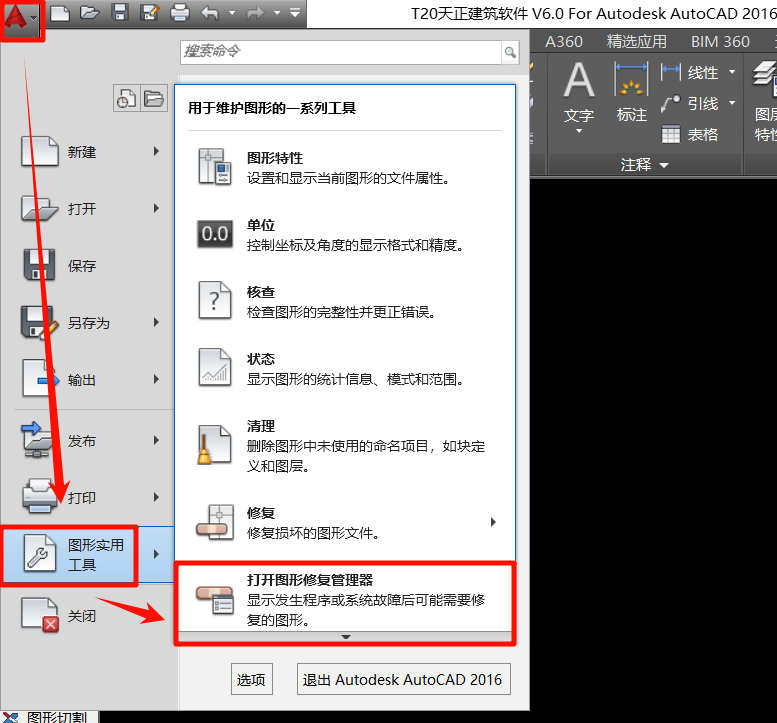Click the 表格 table tool
This screenshot has height=723, width=777.
click(x=690, y=134)
